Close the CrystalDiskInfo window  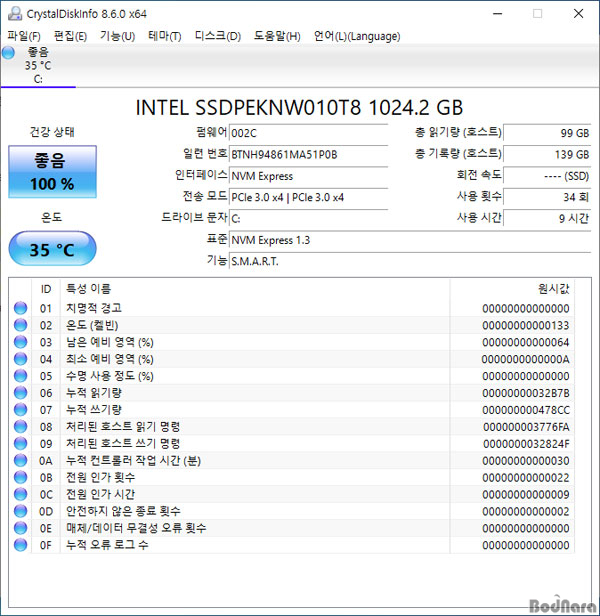578,14
